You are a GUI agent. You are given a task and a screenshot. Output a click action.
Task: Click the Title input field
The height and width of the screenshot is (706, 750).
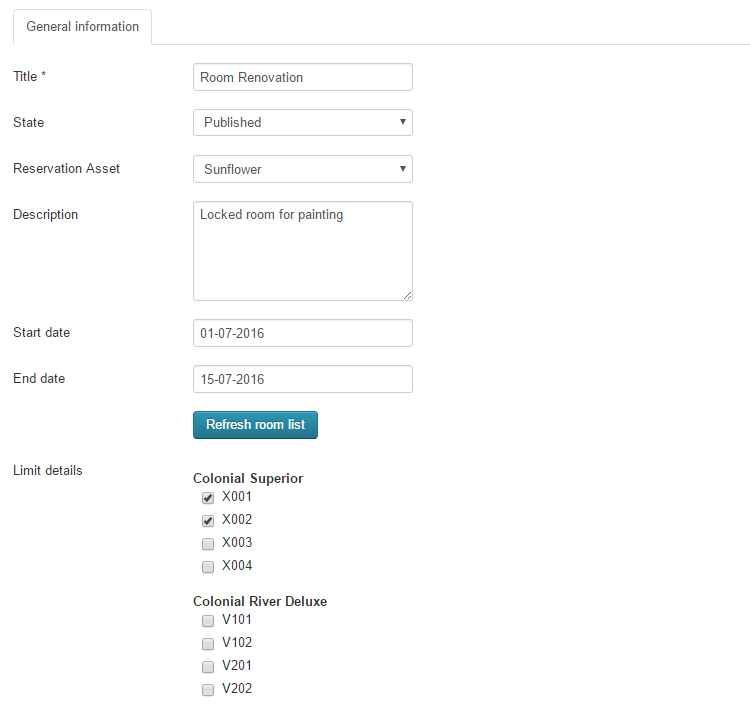302,77
